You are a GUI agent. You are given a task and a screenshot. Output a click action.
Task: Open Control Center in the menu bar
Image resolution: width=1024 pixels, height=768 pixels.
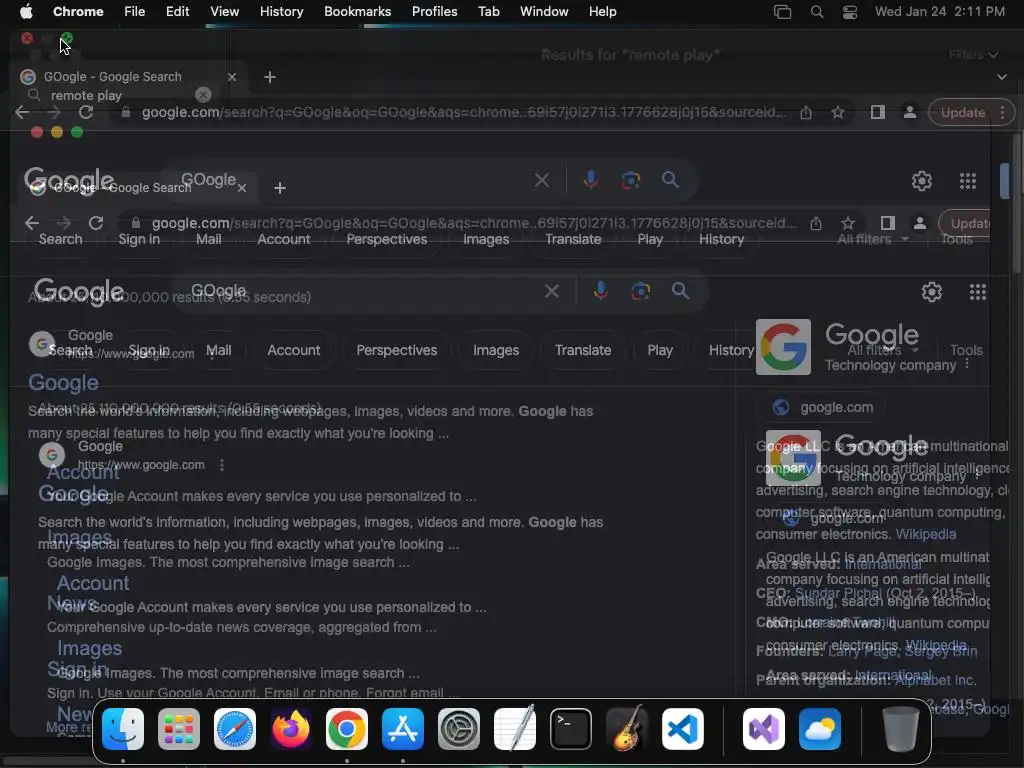point(850,12)
